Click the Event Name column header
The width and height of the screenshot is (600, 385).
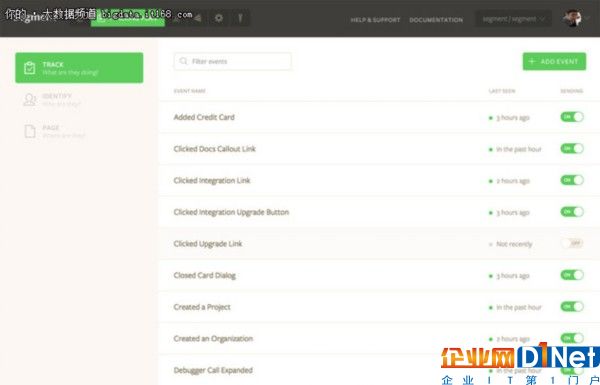point(190,91)
